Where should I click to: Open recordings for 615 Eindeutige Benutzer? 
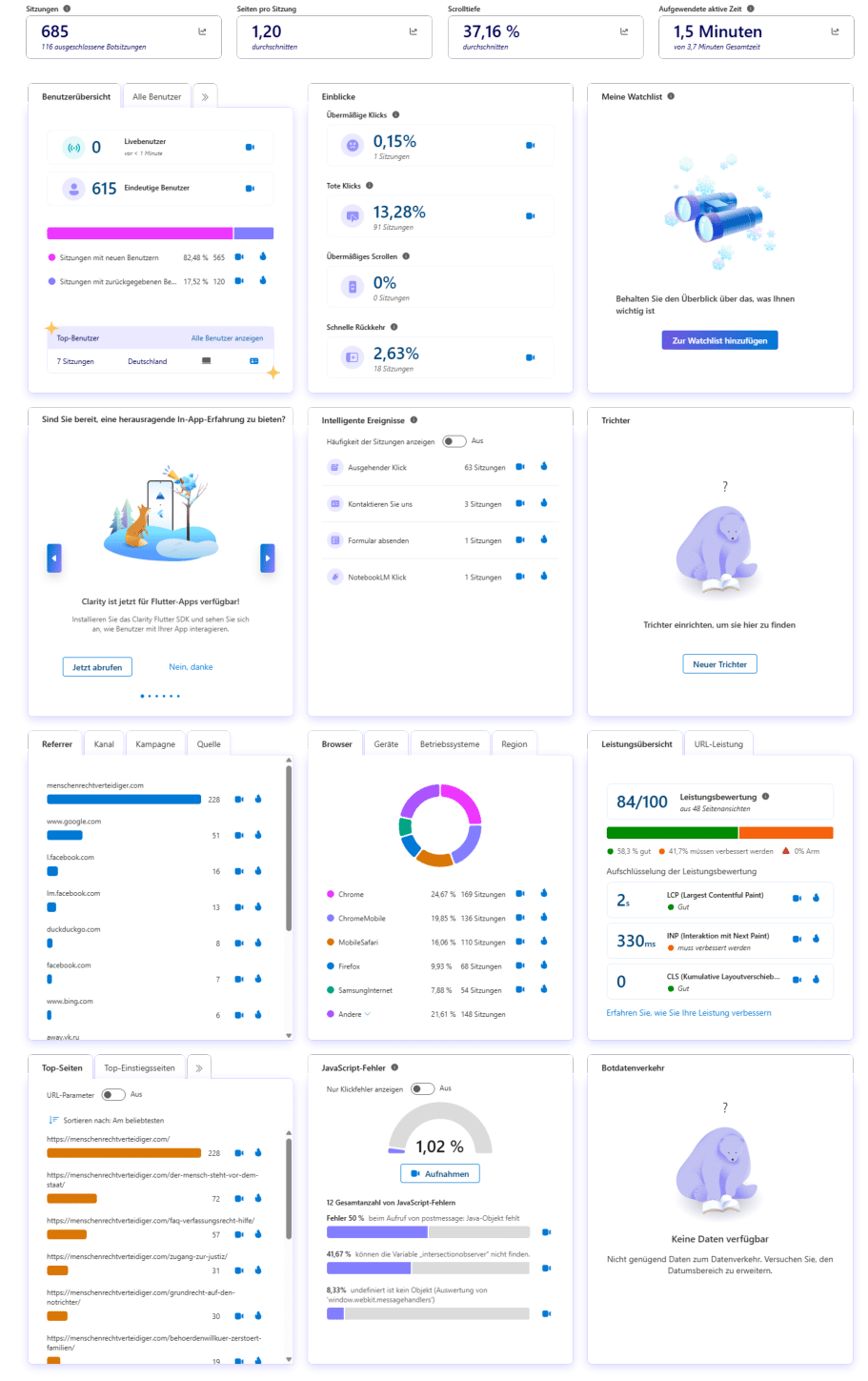(x=250, y=189)
